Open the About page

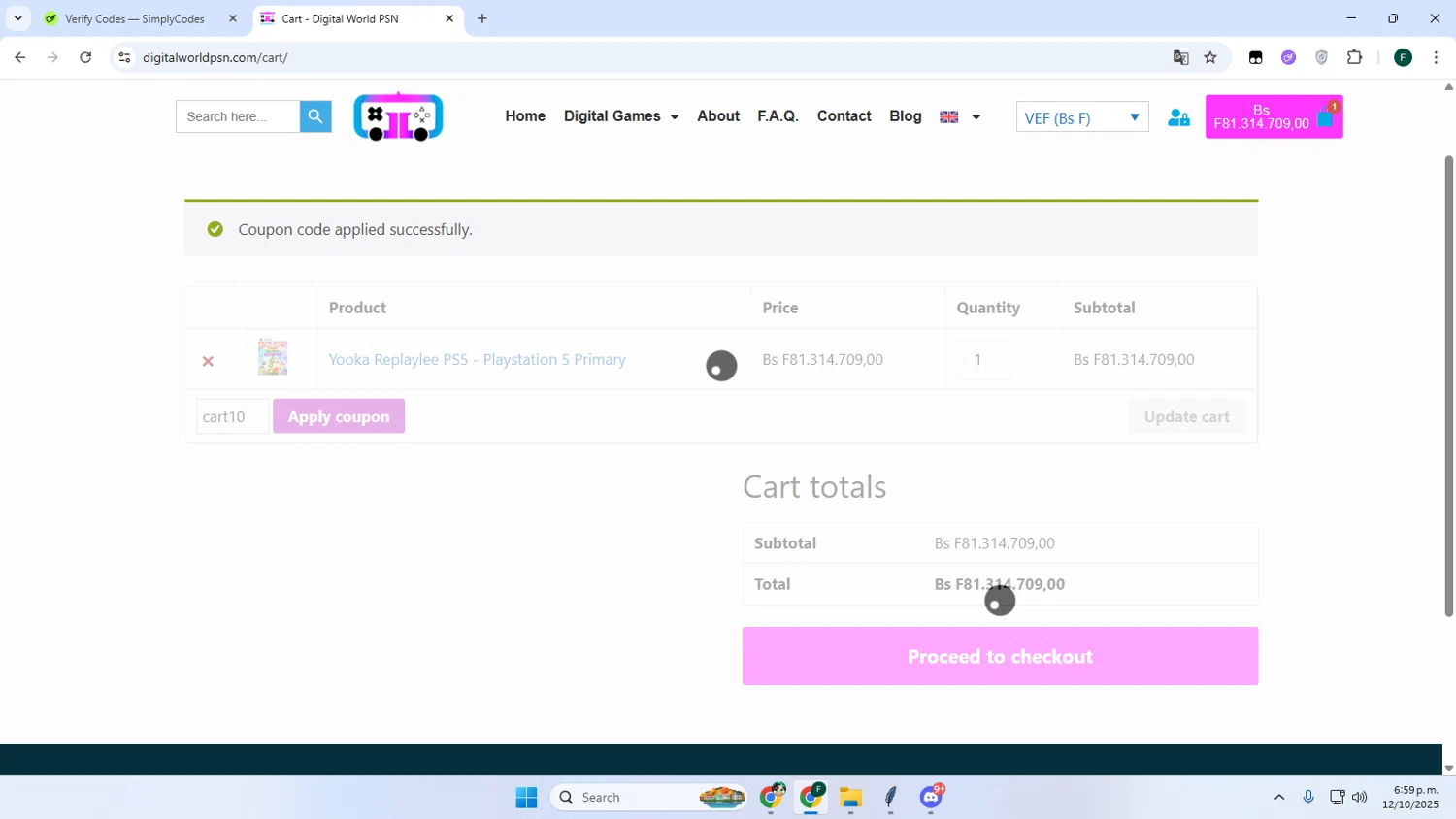(x=718, y=116)
